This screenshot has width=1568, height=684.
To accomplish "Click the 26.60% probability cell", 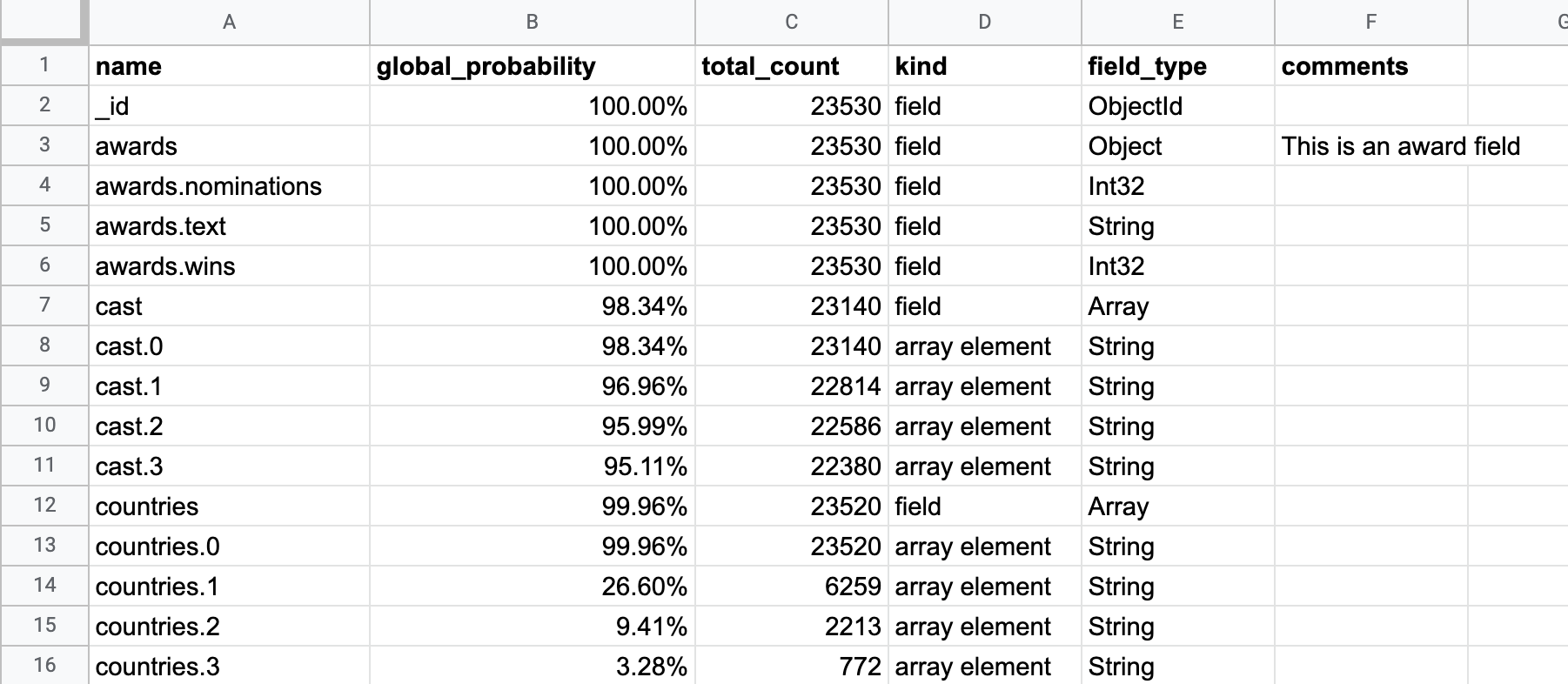I will tap(532, 587).
